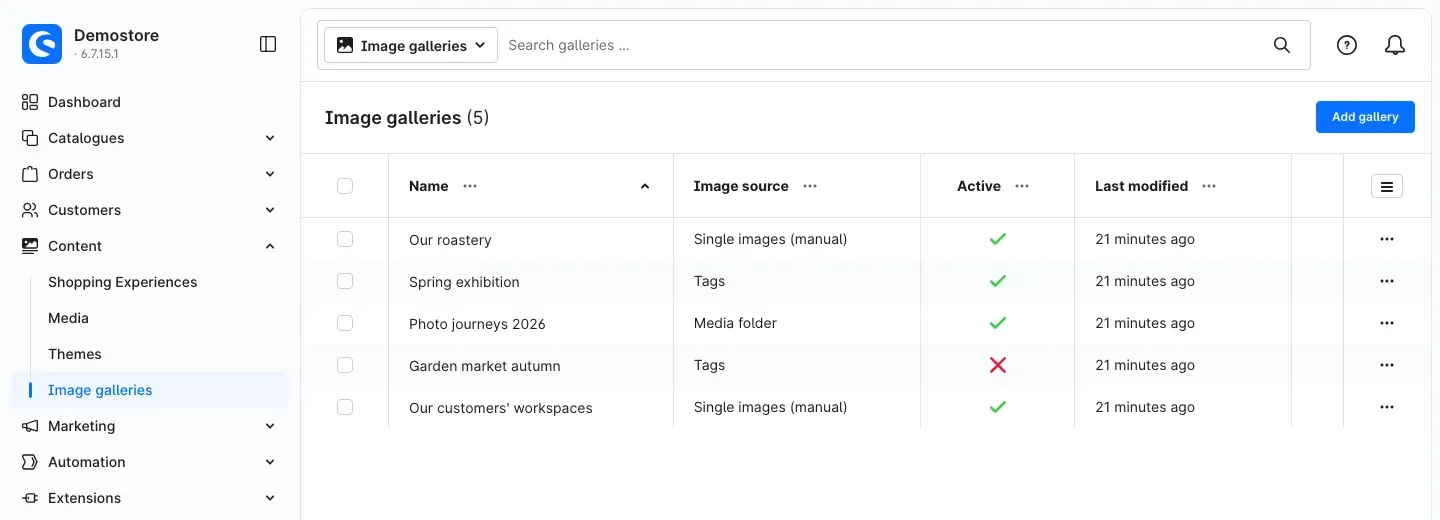Screen dimensions: 1440x520
Task: Open row actions for Our customers' workspaces
Action: 1387,407
